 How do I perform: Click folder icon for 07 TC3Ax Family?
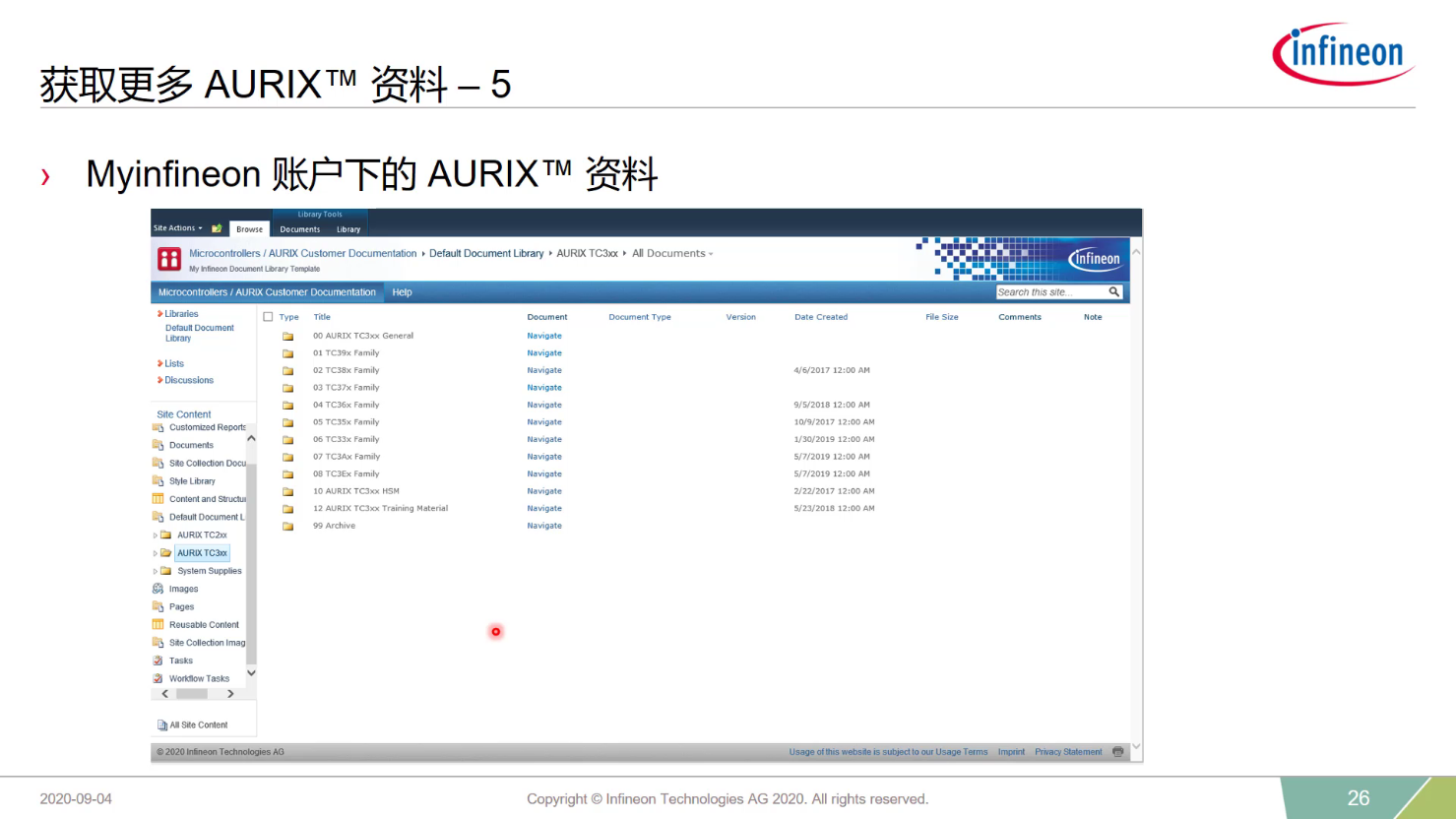288,457
